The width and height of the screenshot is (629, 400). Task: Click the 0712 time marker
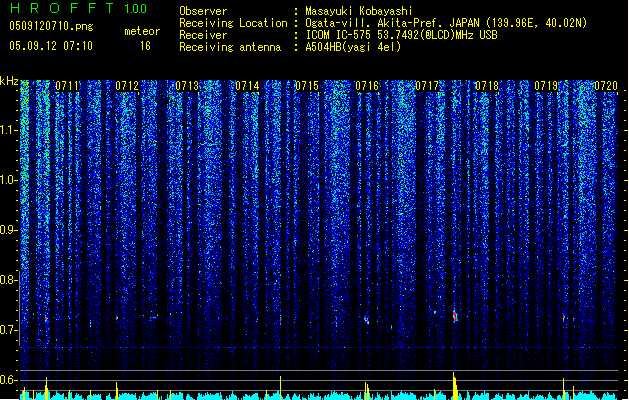click(127, 86)
